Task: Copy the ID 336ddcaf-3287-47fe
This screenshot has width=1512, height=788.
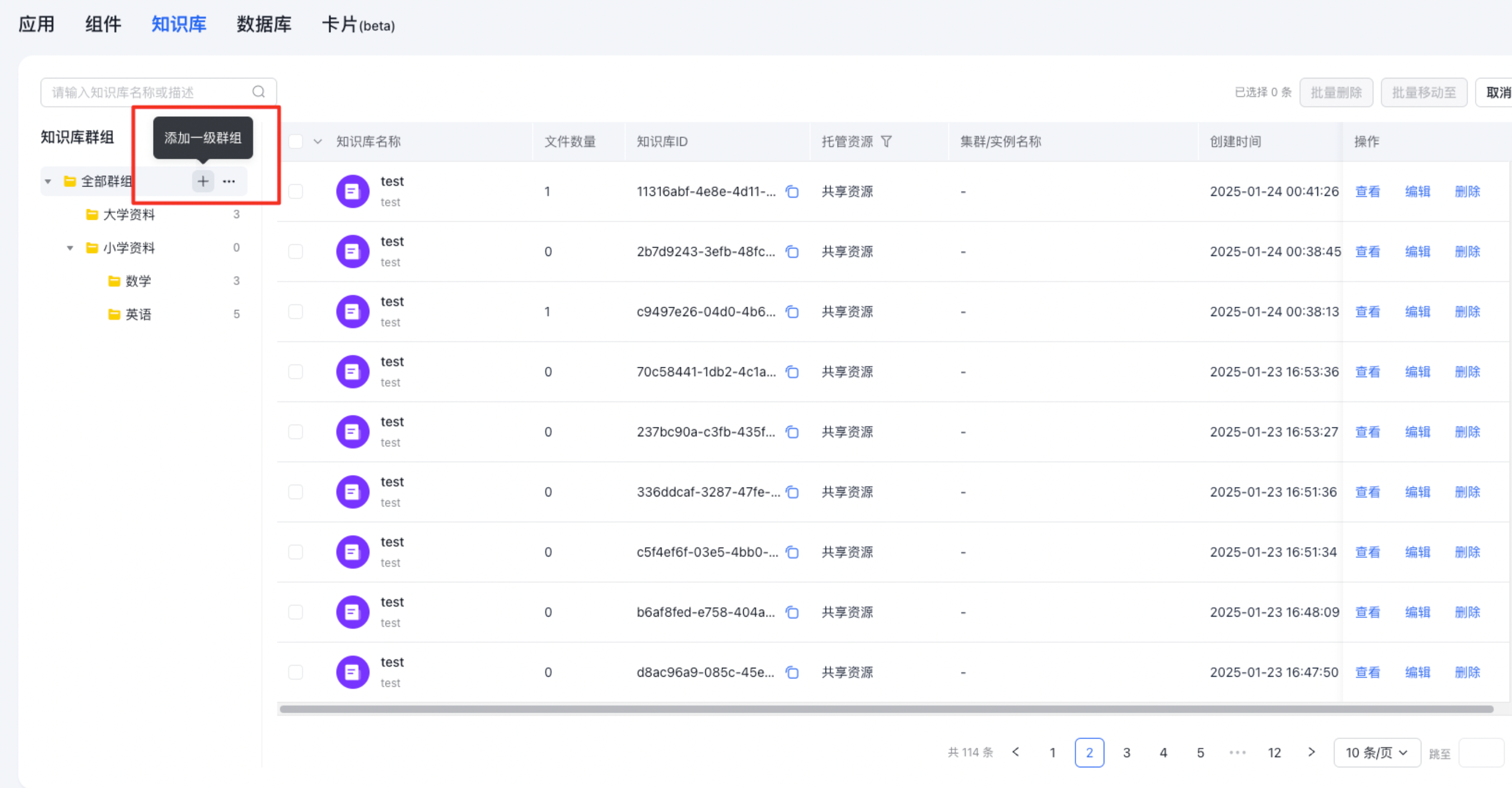Action: [792, 491]
